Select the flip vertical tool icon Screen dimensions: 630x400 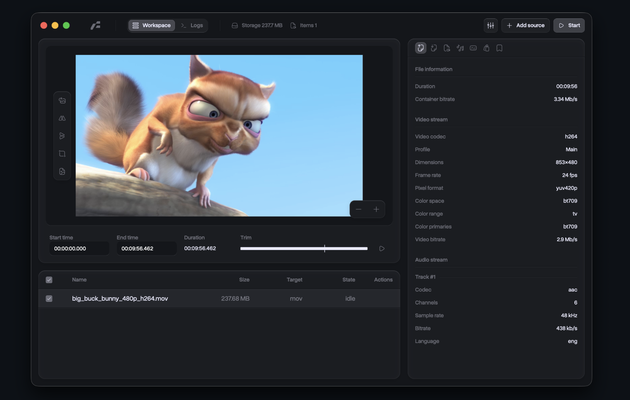coord(62,136)
